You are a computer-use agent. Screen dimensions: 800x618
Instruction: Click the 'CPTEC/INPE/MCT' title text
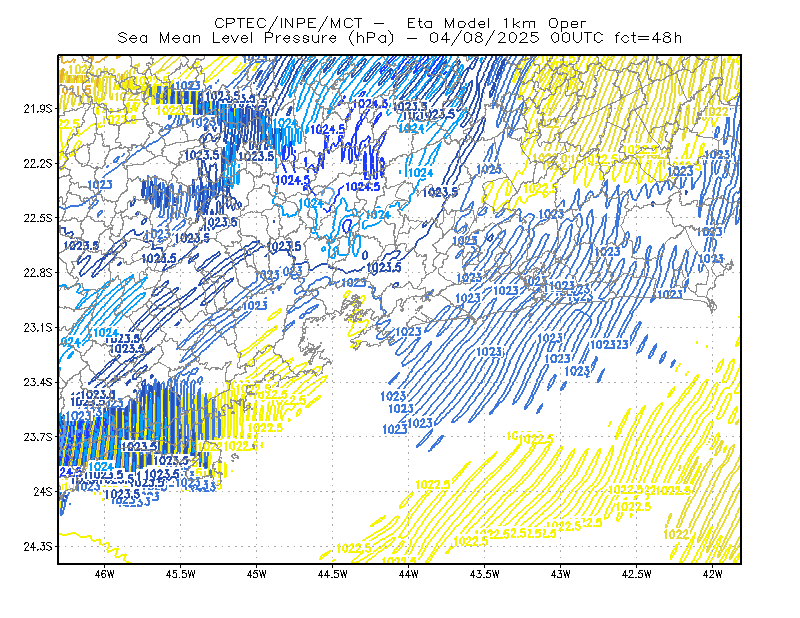(x=288, y=23)
